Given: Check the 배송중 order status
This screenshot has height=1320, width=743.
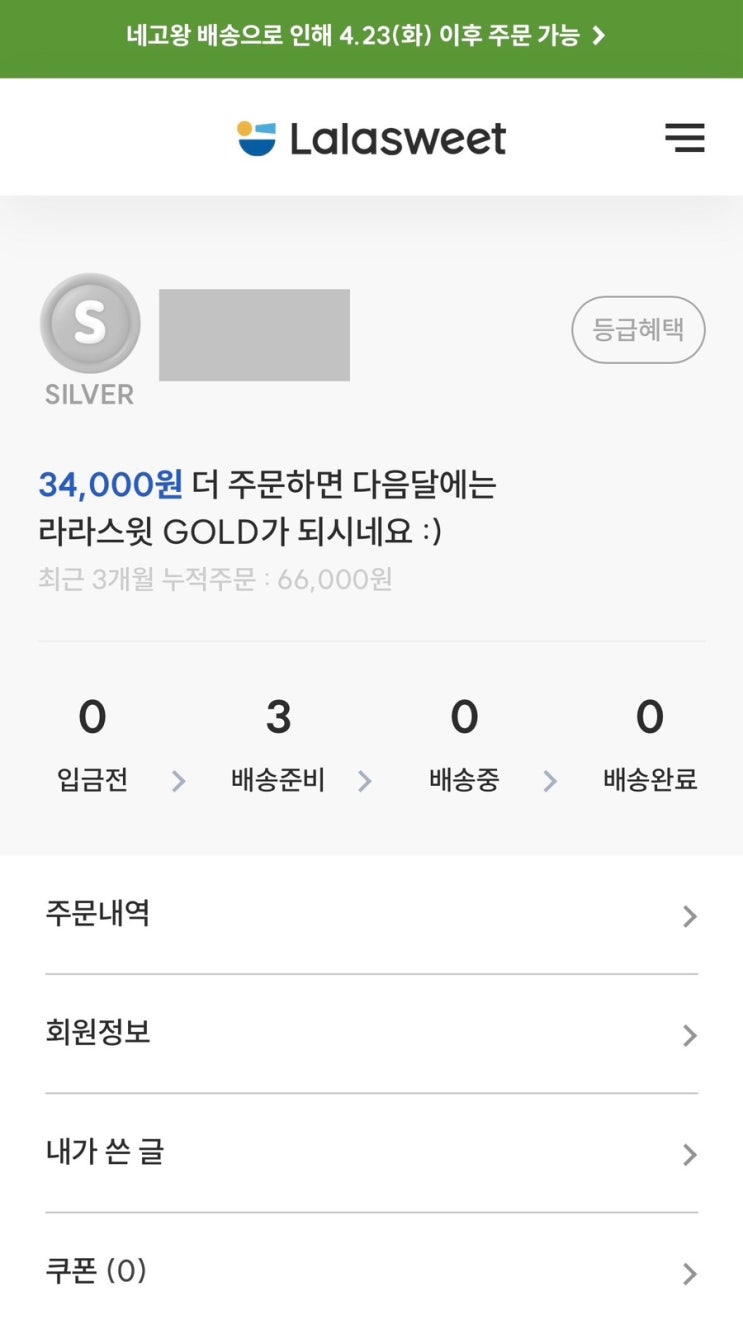Looking at the screenshot, I should click(464, 745).
